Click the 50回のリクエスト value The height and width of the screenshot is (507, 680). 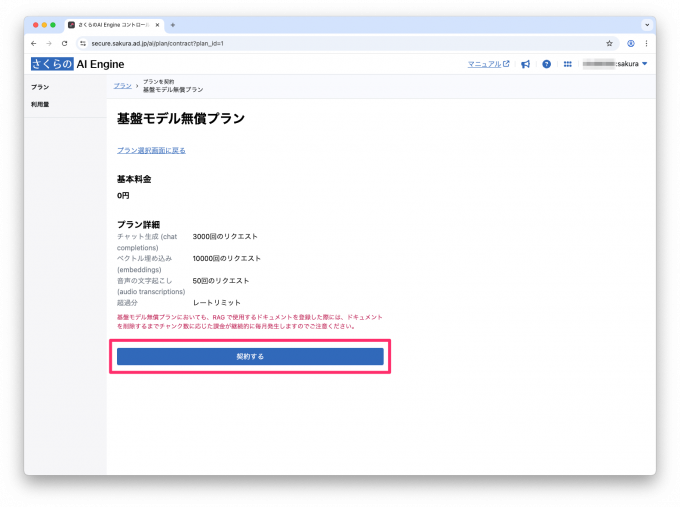pyautogui.click(x=221, y=281)
